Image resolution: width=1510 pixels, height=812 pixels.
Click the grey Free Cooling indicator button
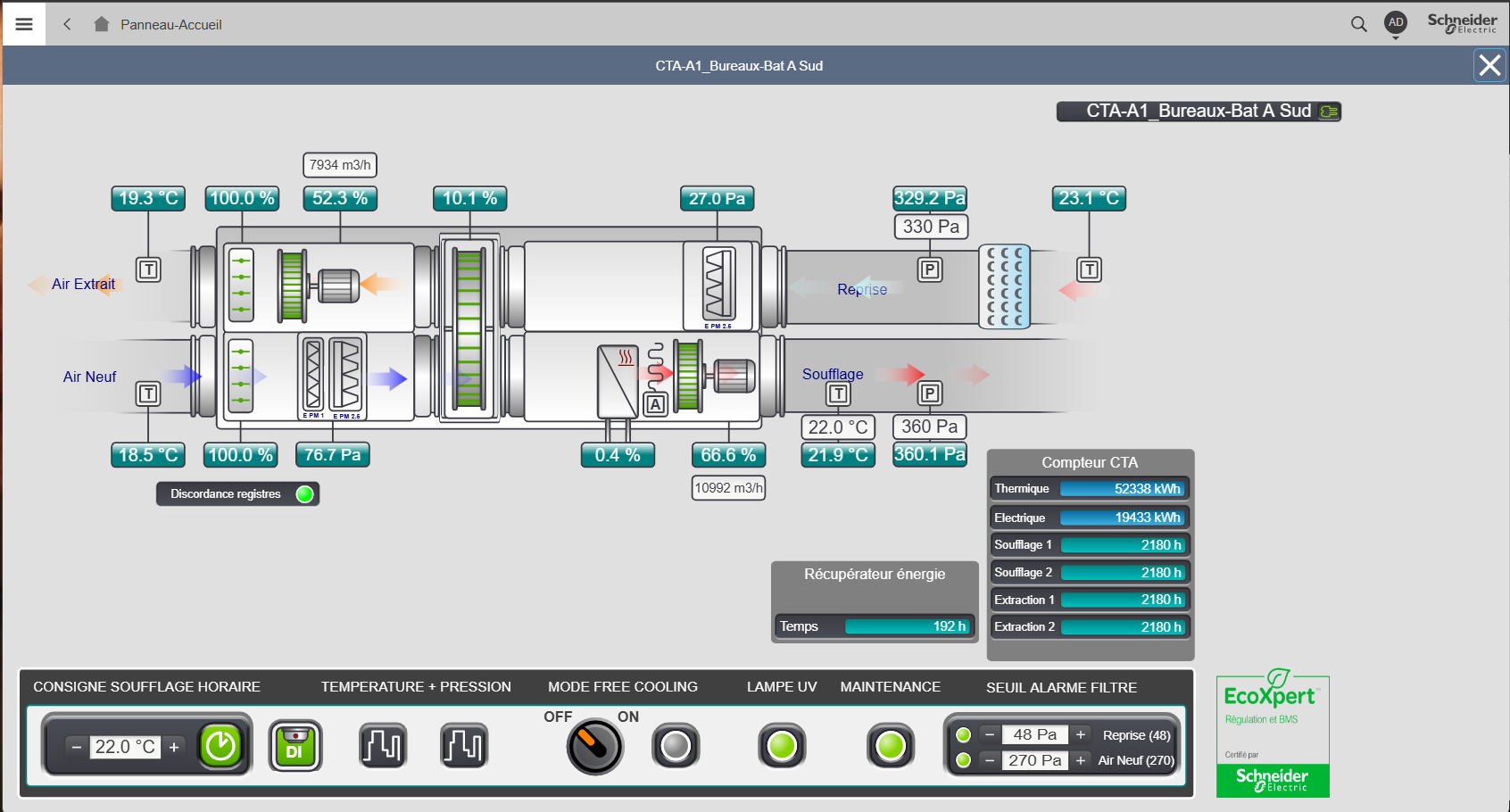(676, 746)
